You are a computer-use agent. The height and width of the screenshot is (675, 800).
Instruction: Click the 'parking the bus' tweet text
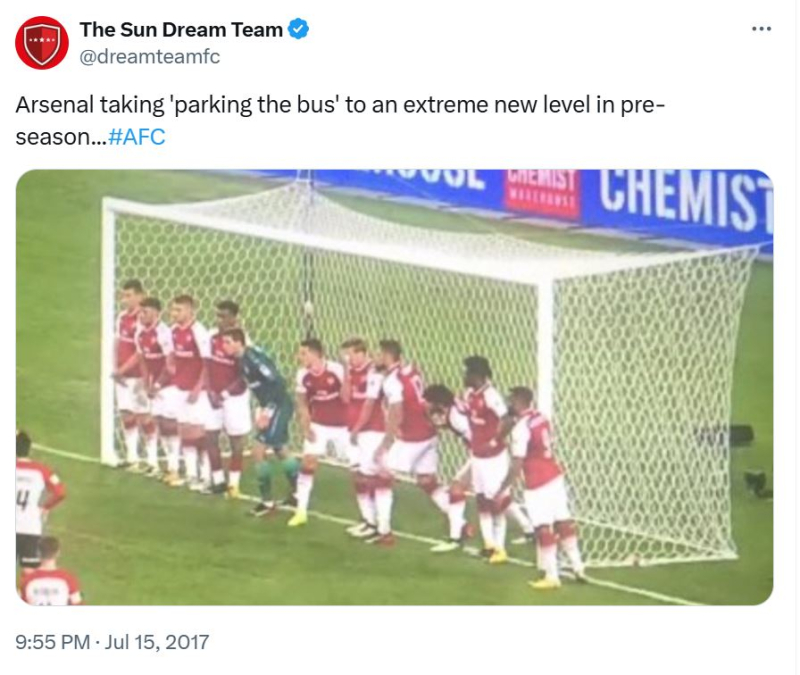(340, 120)
